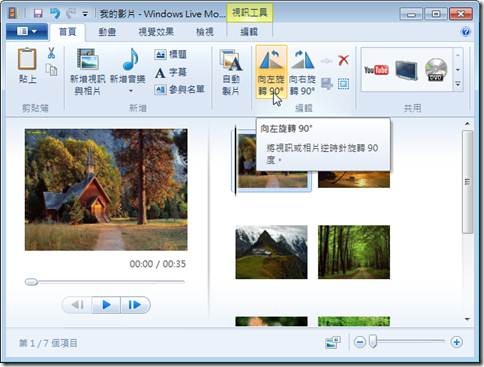Add a Caption (字幕) to the clip

pyautogui.click(x=170, y=72)
